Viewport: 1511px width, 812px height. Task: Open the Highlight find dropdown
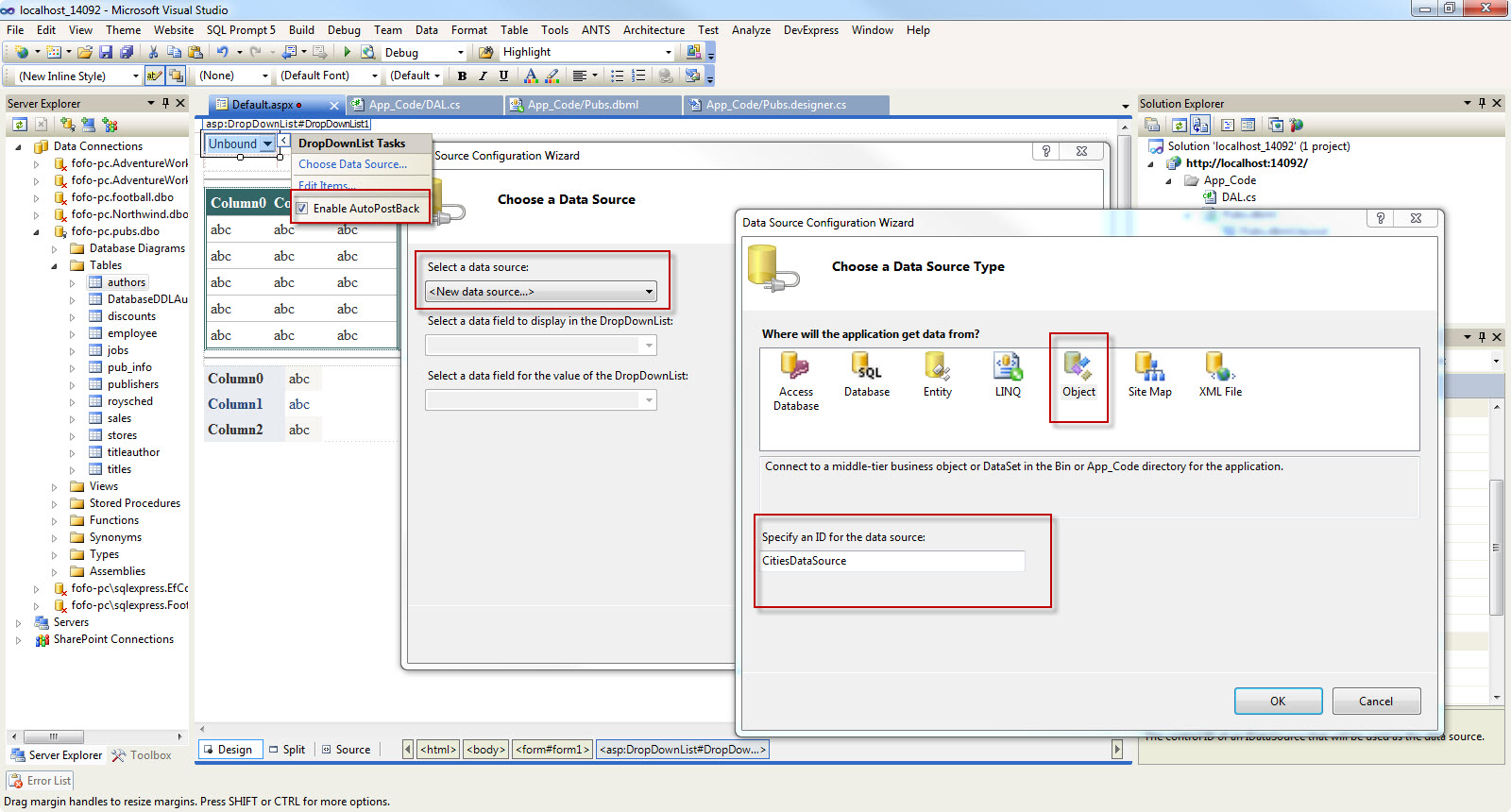point(669,53)
